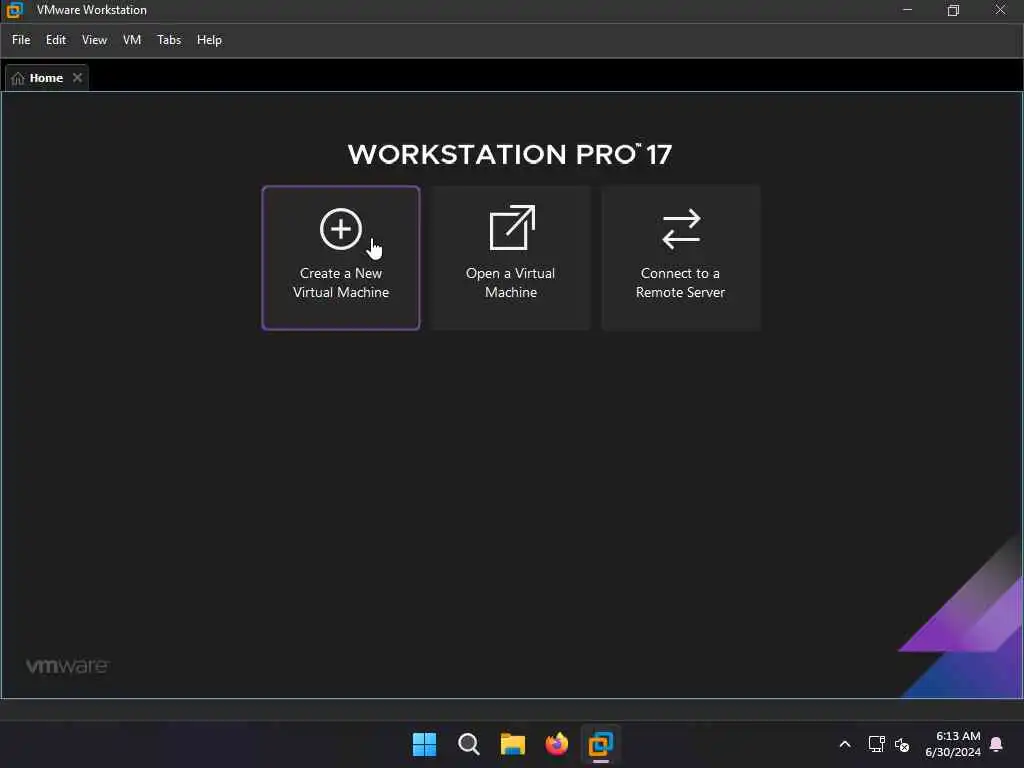The height and width of the screenshot is (768, 1024).
Task: Open File Explorer from the taskbar
Action: click(x=513, y=744)
